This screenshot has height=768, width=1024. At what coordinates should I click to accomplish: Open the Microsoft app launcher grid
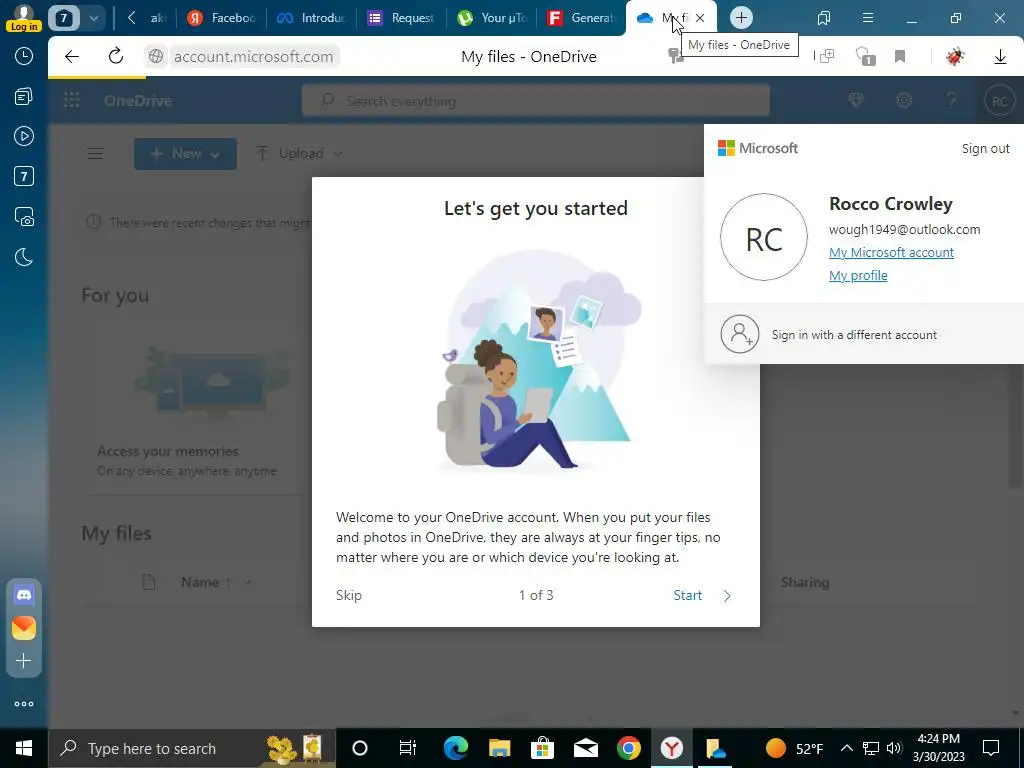click(x=72, y=100)
